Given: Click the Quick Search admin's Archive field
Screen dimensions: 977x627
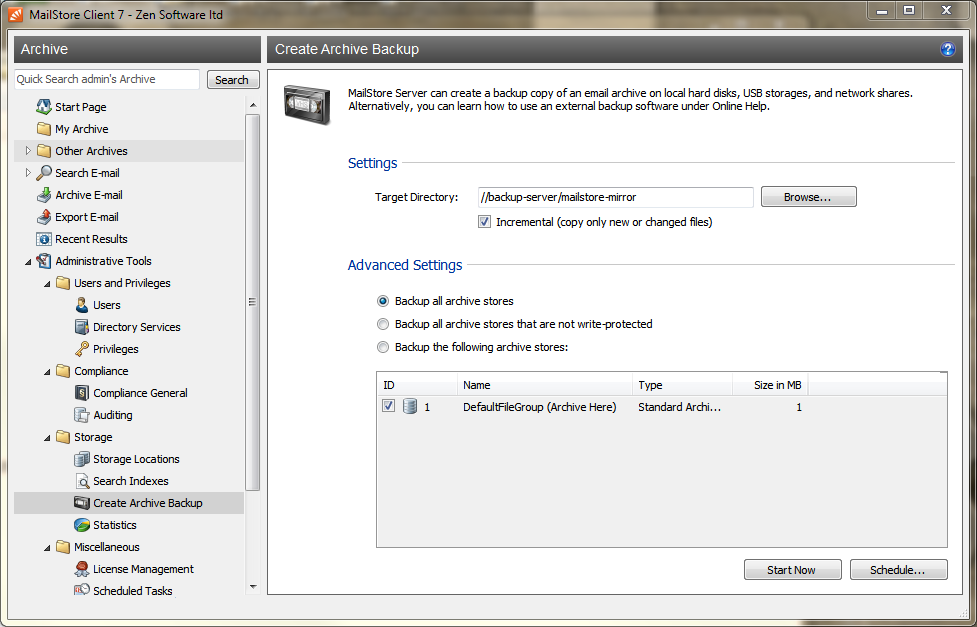Looking at the screenshot, I should point(107,79).
